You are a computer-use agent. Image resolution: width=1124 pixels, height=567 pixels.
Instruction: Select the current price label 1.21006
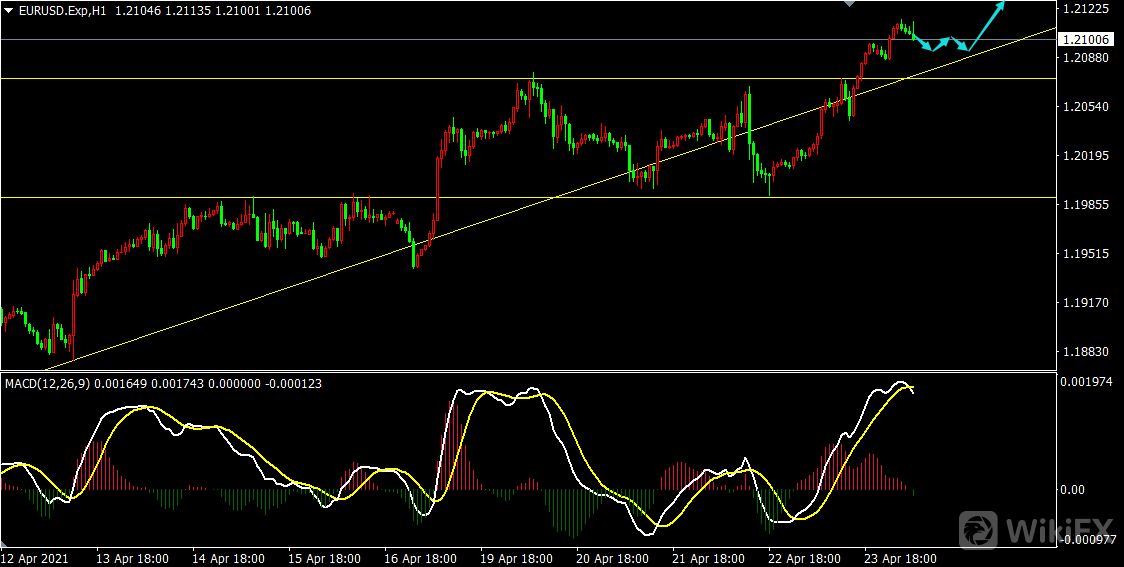(1088, 39)
